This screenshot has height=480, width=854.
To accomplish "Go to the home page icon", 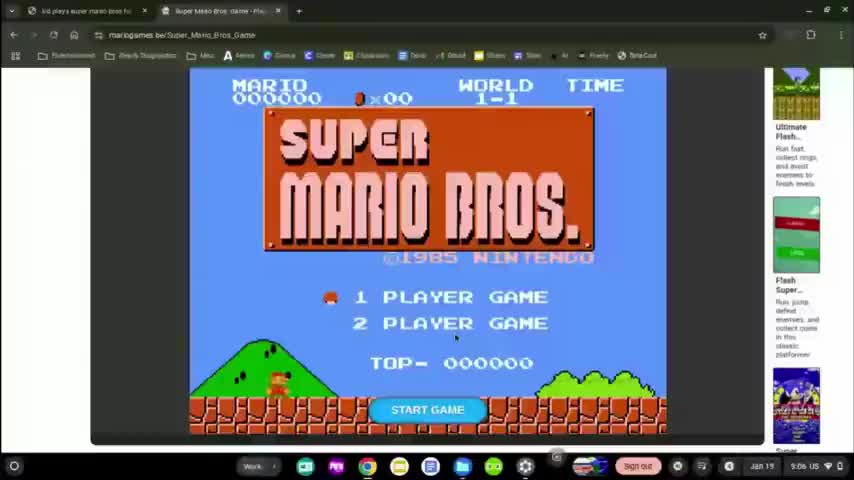I will (x=74, y=35).
